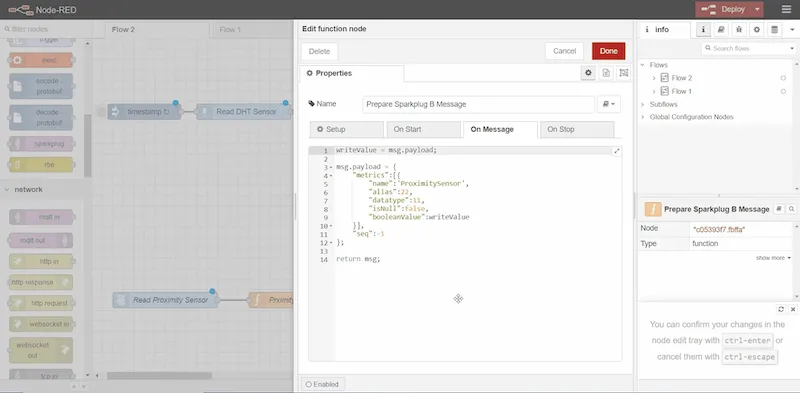Click Delete in the edit tray
Image resolution: width=800 pixels, height=393 pixels.
click(319, 51)
